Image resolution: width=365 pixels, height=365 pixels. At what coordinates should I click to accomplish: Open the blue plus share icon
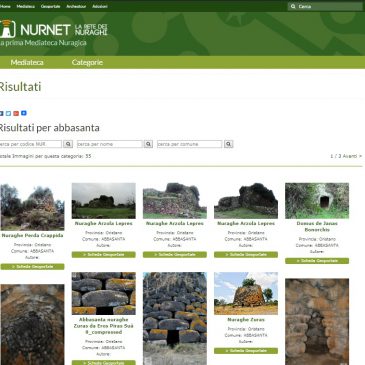pos(24,113)
